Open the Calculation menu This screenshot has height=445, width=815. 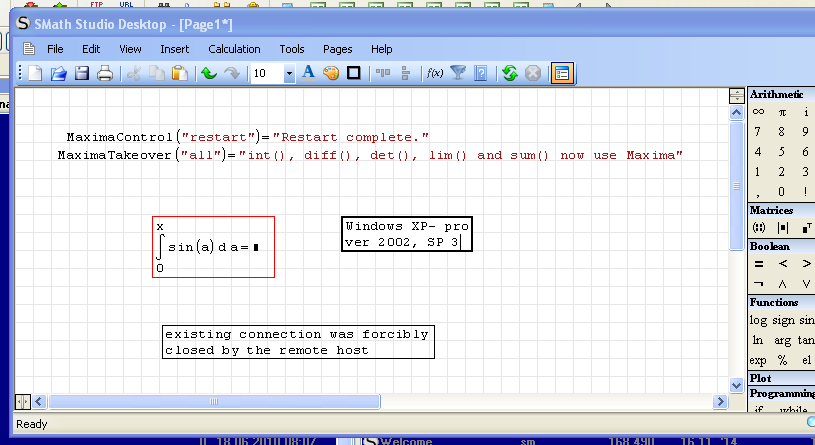tap(234, 49)
